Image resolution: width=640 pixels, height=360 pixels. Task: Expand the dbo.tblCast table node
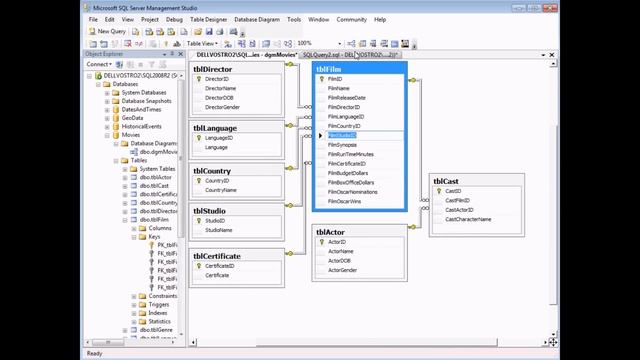[x=125, y=186]
